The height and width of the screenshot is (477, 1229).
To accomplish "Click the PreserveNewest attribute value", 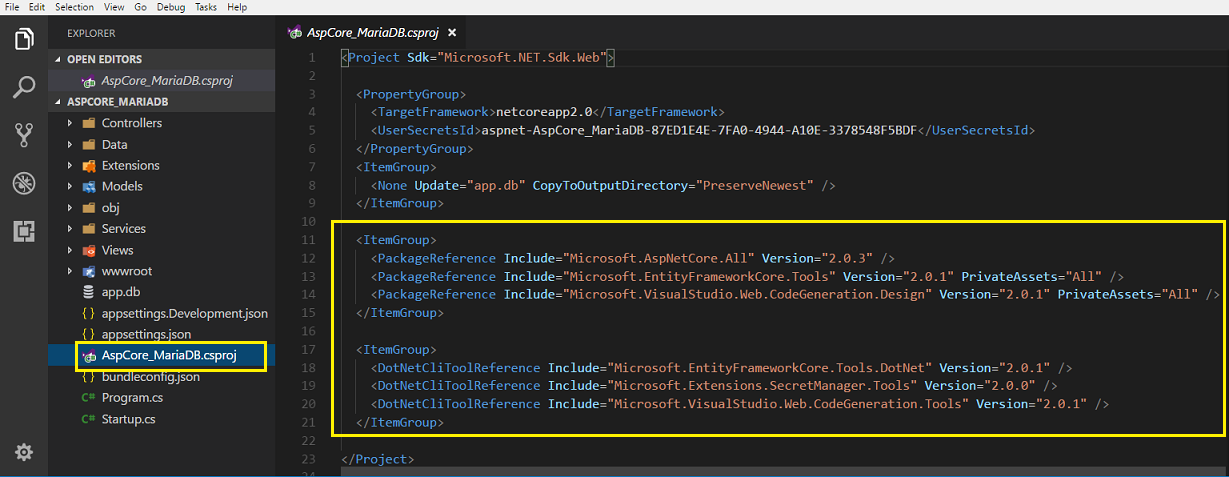I will point(756,185).
